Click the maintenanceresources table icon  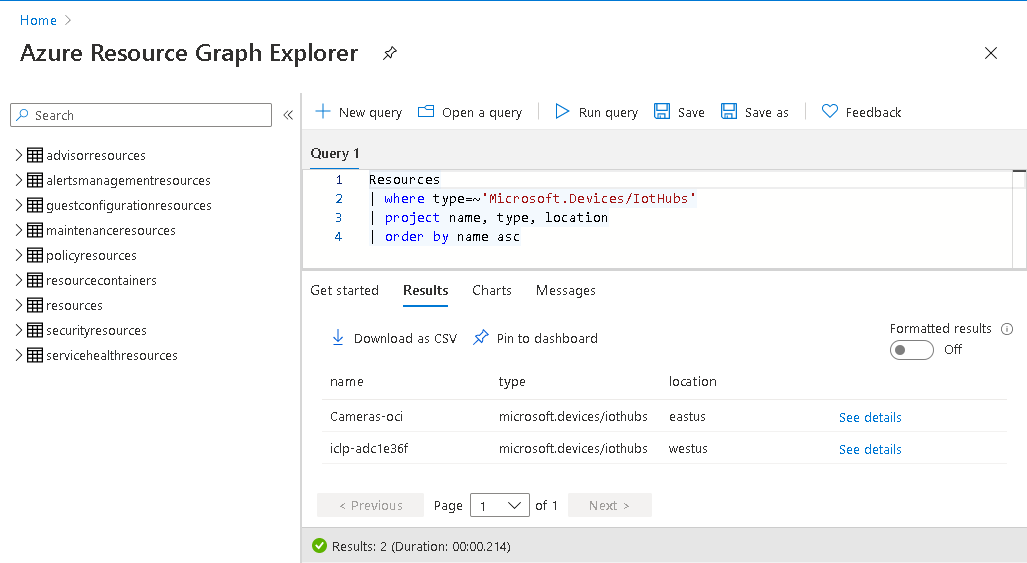(35, 230)
